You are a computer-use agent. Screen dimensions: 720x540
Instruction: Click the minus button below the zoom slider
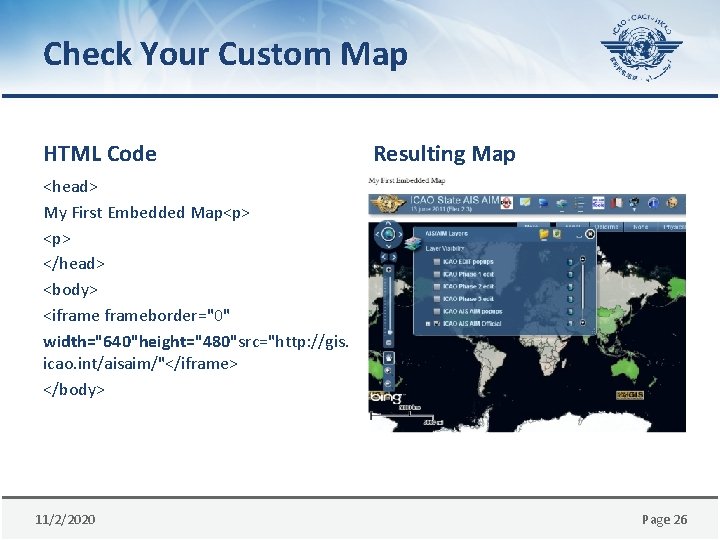click(388, 343)
